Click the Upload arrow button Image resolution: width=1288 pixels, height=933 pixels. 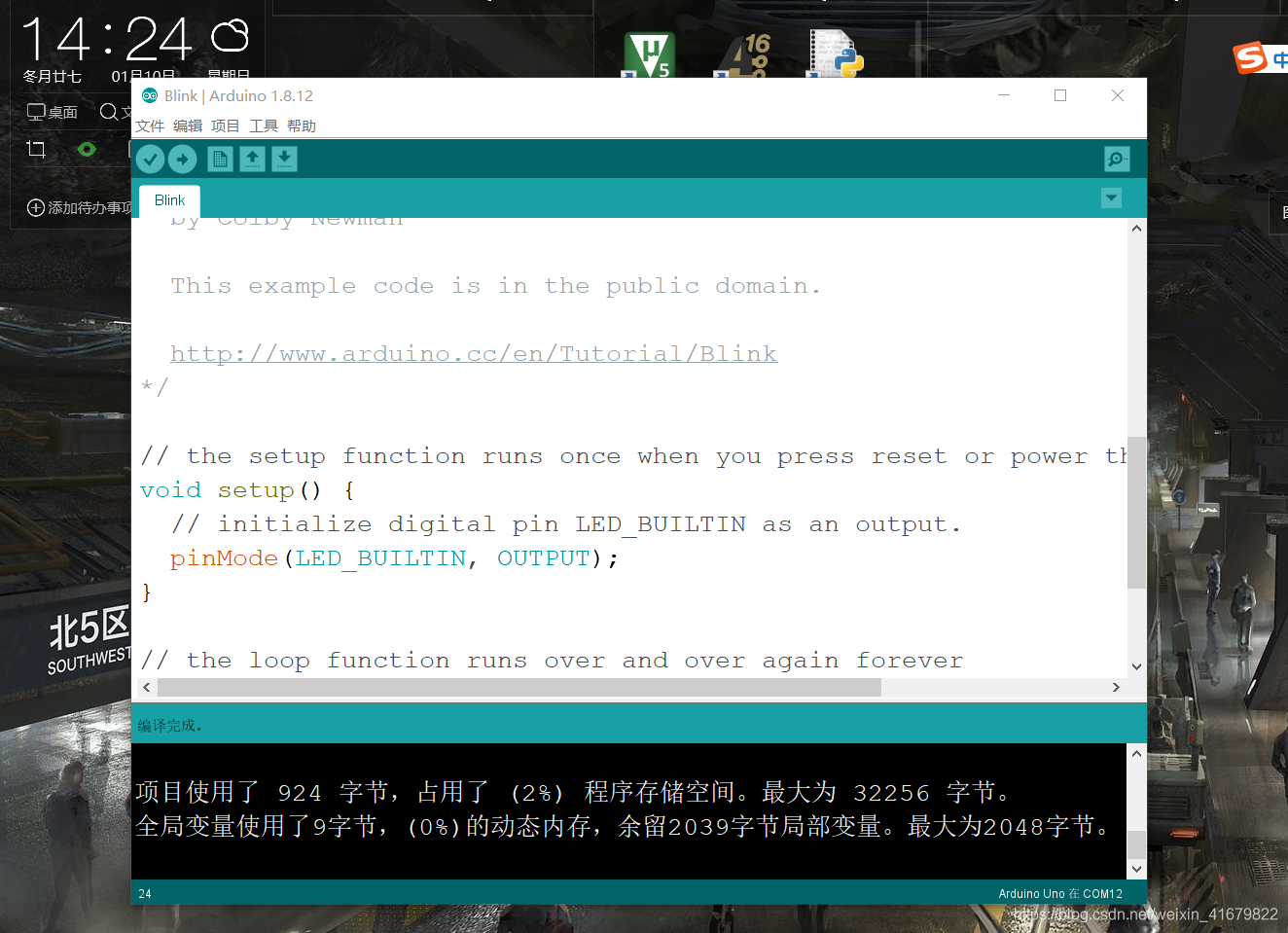(x=182, y=159)
